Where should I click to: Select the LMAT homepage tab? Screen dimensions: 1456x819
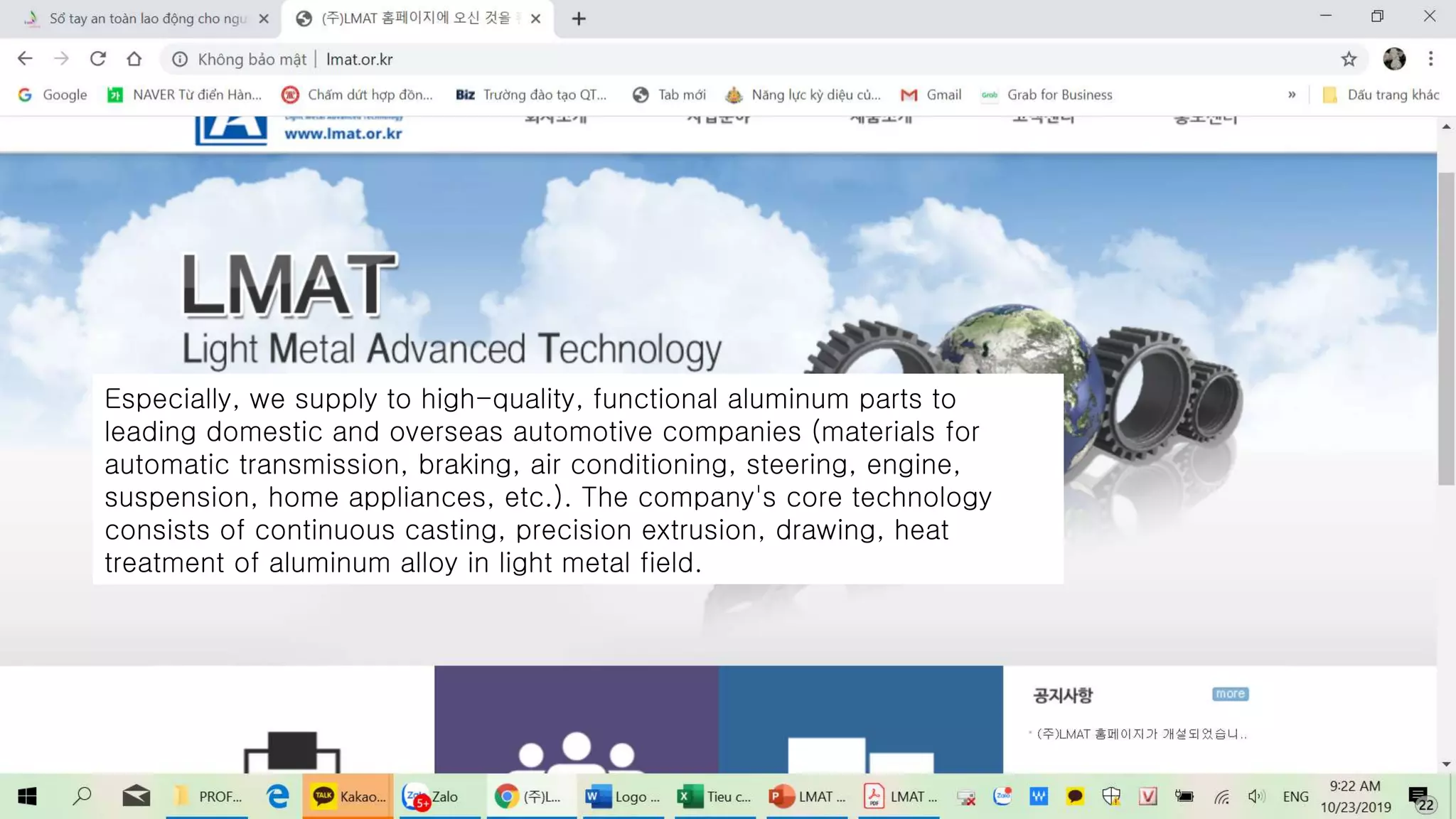(x=417, y=18)
